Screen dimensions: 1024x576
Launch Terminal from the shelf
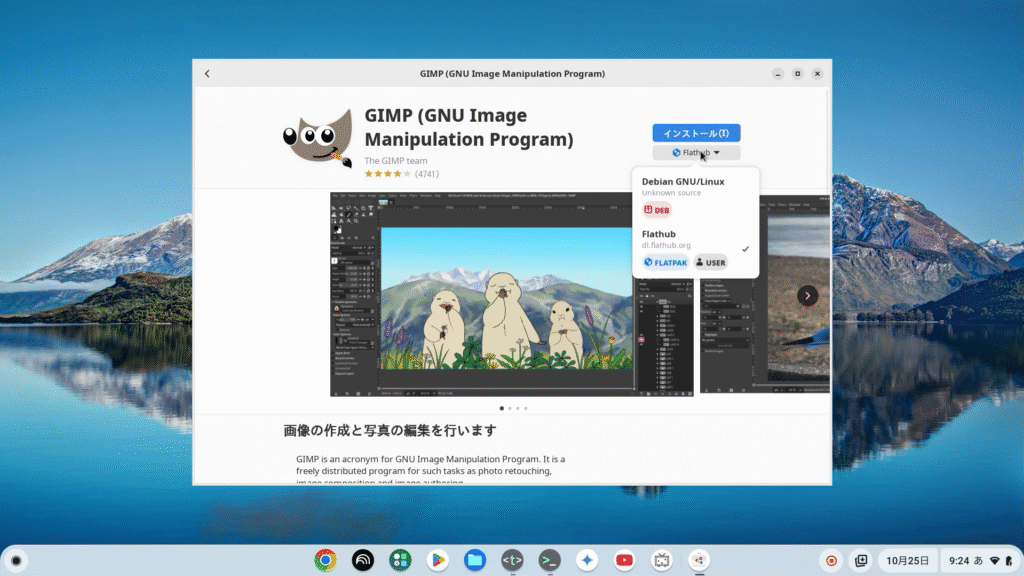click(x=548, y=560)
